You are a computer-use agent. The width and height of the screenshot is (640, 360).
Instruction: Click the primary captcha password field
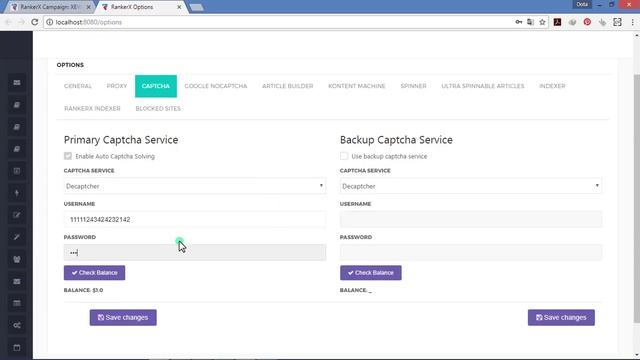pos(195,253)
